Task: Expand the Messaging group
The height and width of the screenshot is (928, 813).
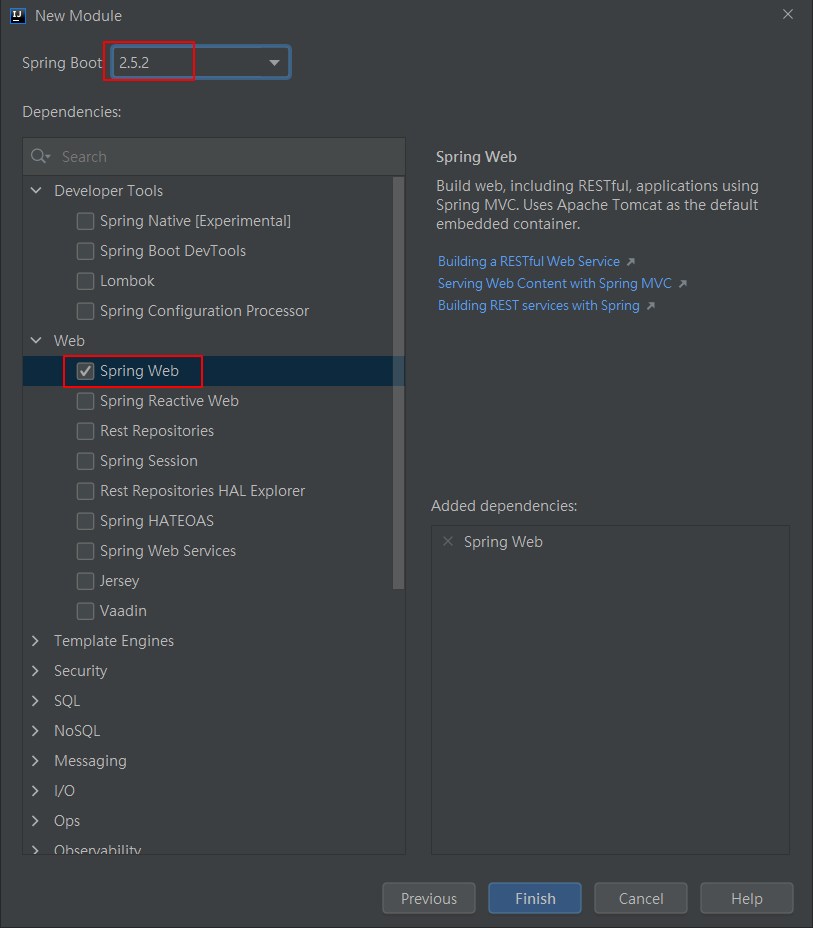Action: tap(36, 761)
